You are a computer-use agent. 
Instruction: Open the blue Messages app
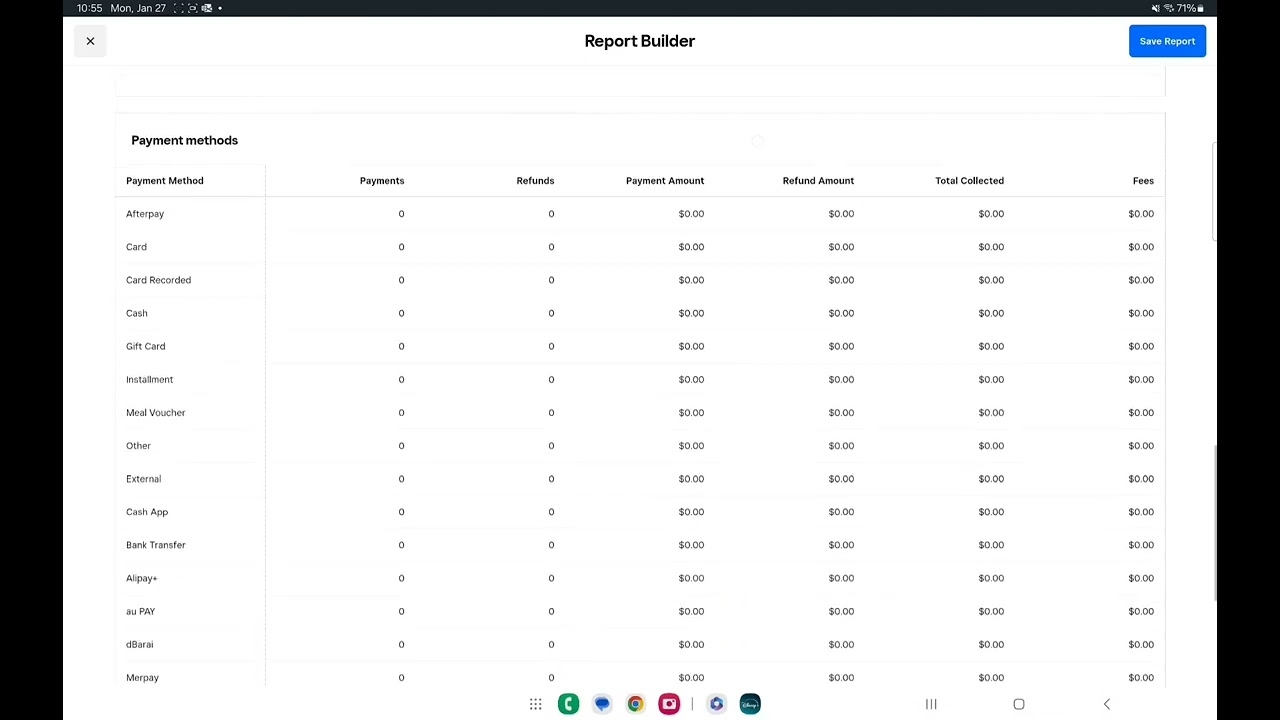coord(602,704)
